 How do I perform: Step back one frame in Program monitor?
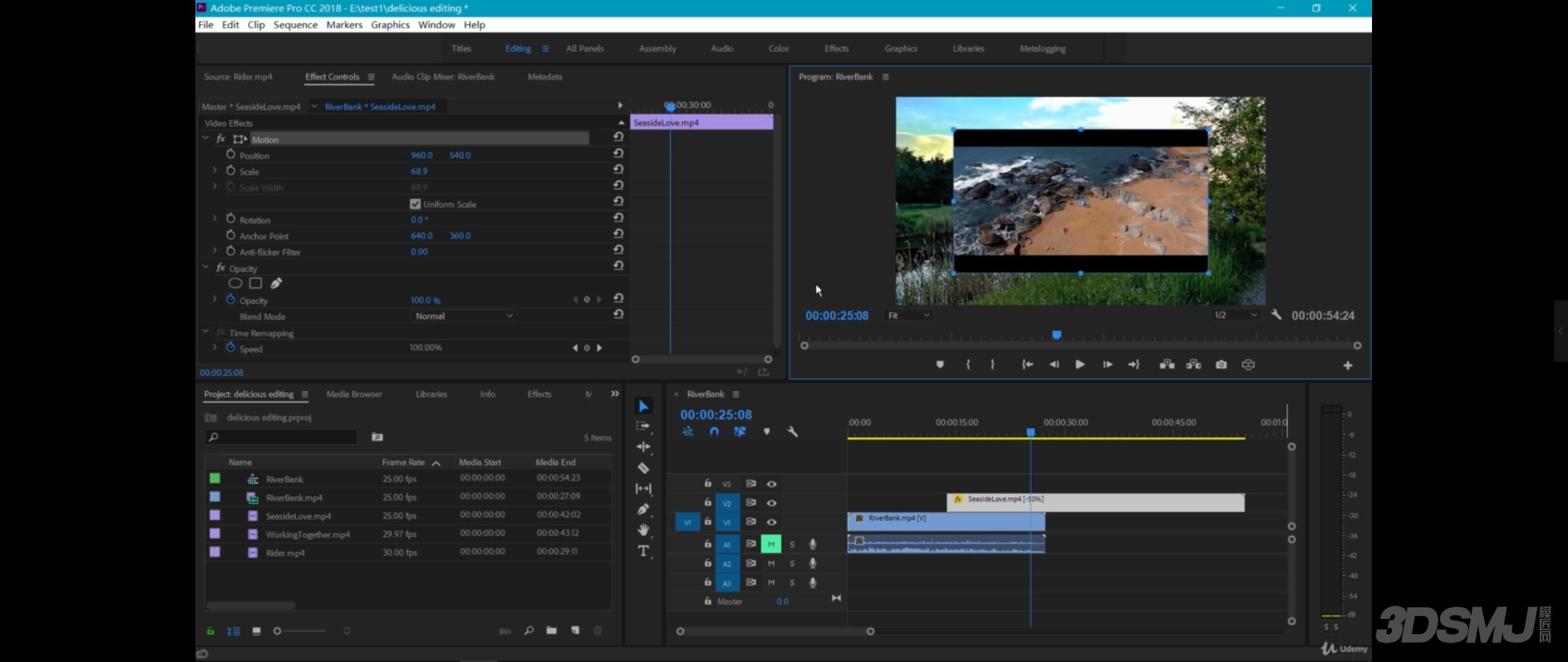pyautogui.click(x=1053, y=365)
